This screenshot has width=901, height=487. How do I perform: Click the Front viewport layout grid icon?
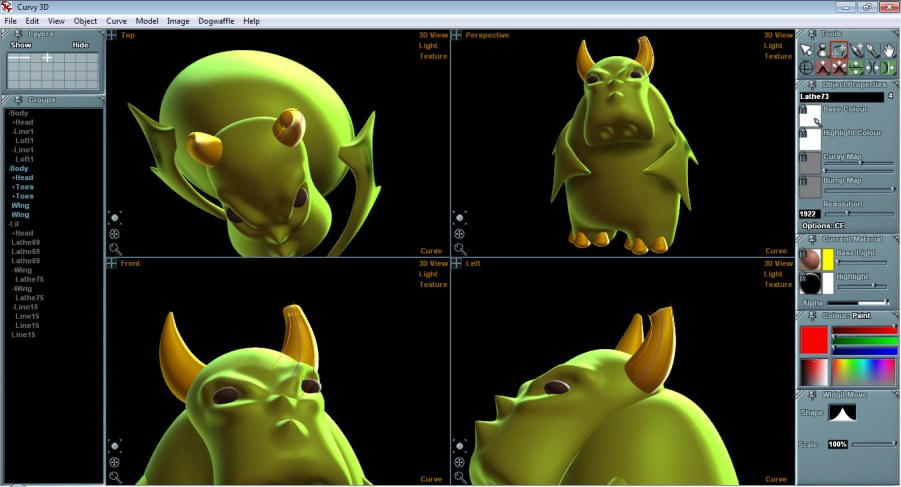click(x=111, y=263)
